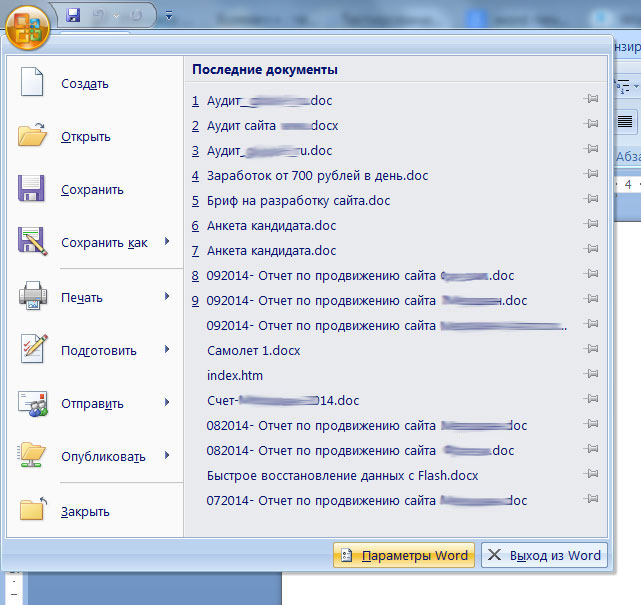This screenshot has height=605, width=641.
Task: Expand Опубликовать submenu arrow
Action: [167, 455]
